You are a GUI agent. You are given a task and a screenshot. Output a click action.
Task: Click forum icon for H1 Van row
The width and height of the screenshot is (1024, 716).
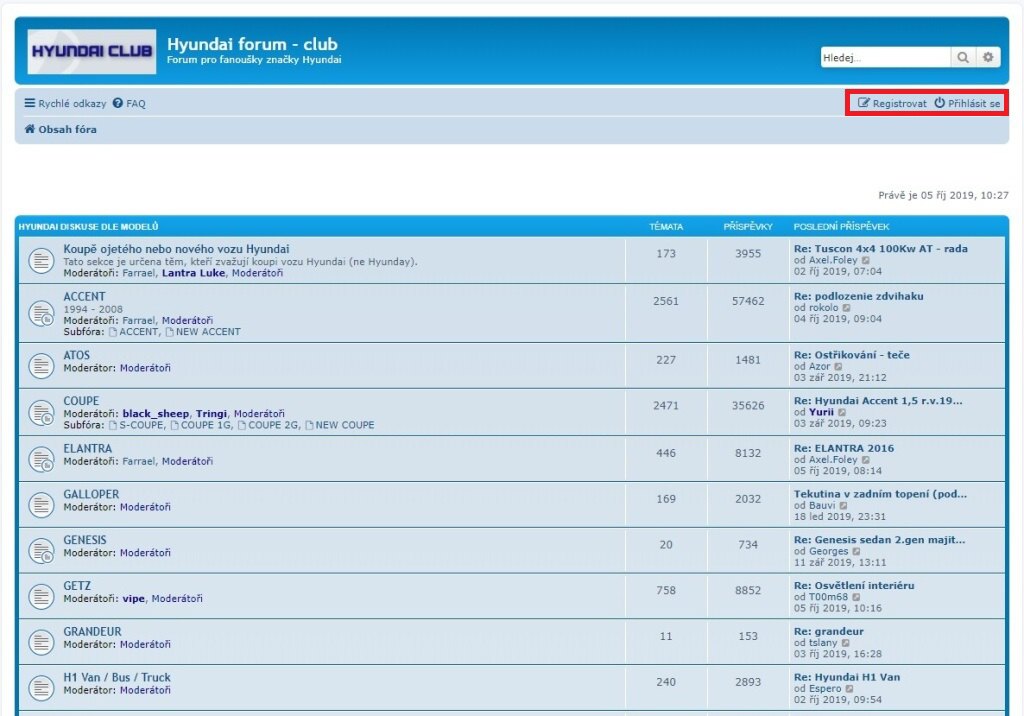(x=40, y=688)
